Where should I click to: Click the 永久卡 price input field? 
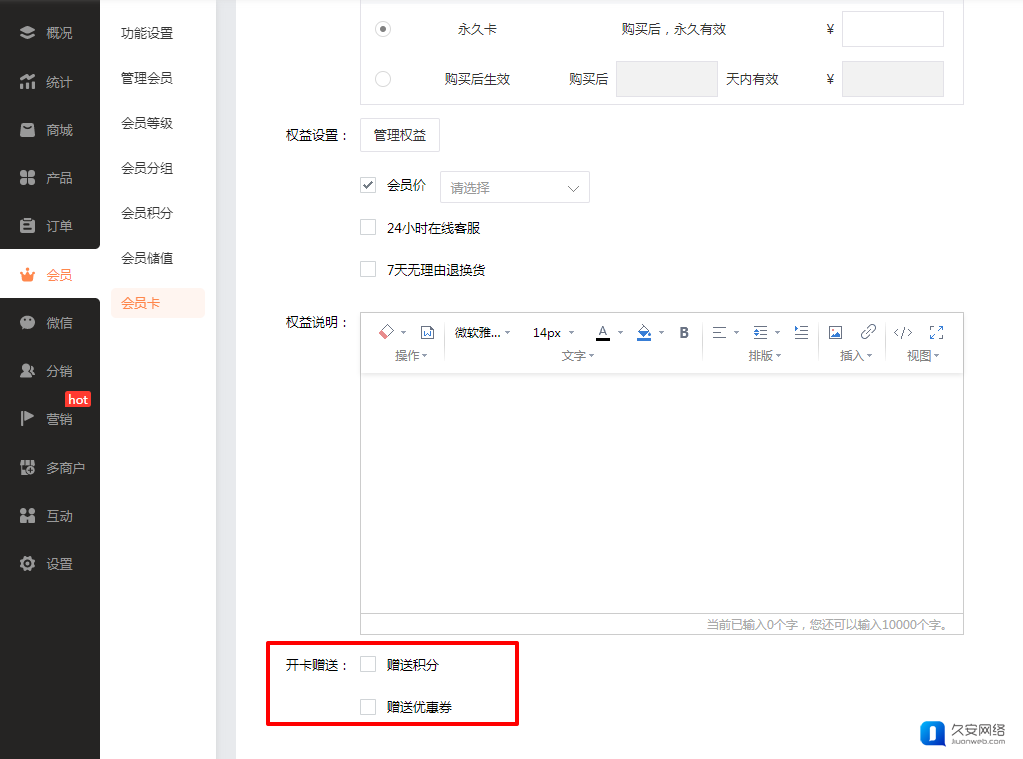(892, 29)
